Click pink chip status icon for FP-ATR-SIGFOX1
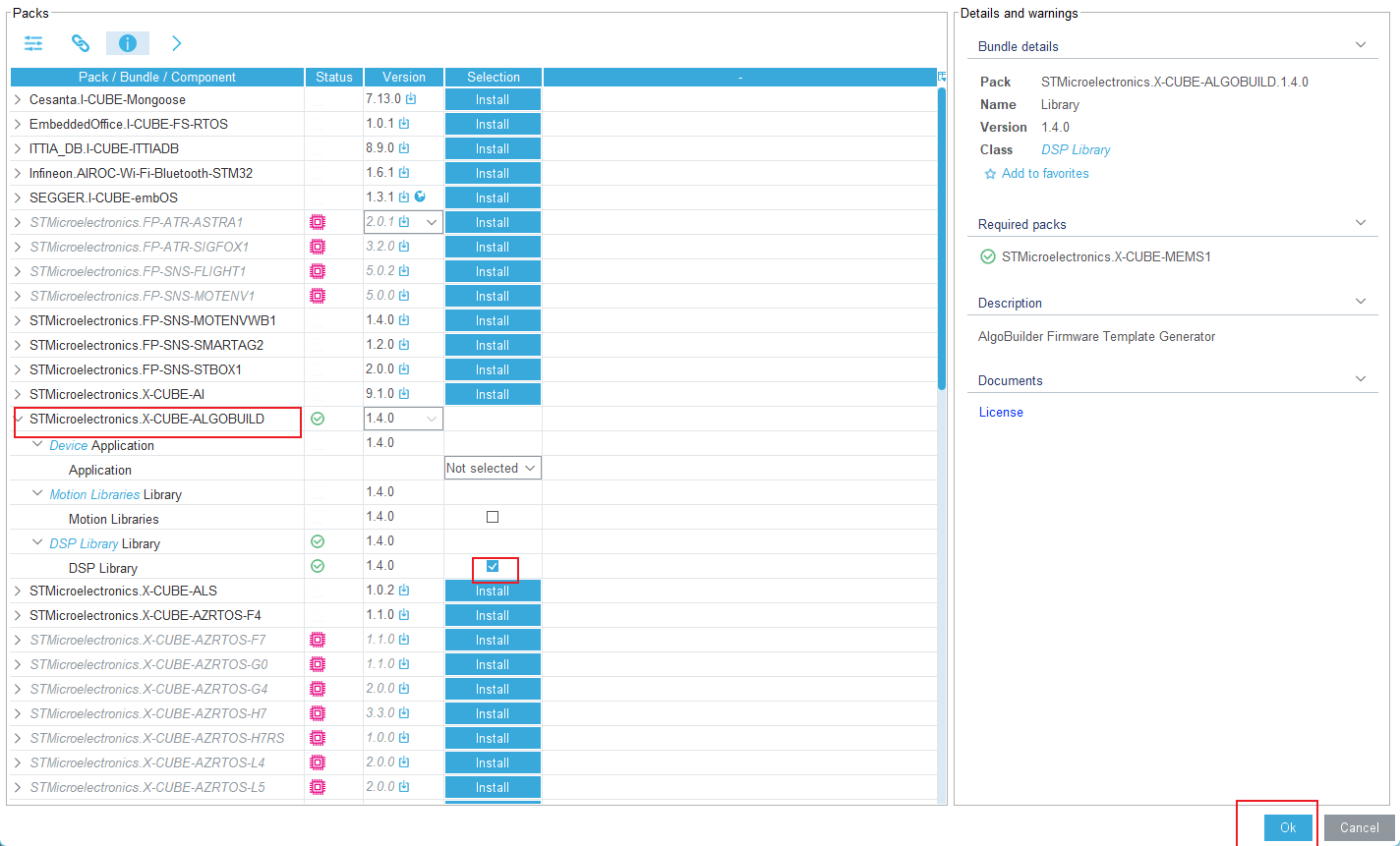 pos(318,247)
